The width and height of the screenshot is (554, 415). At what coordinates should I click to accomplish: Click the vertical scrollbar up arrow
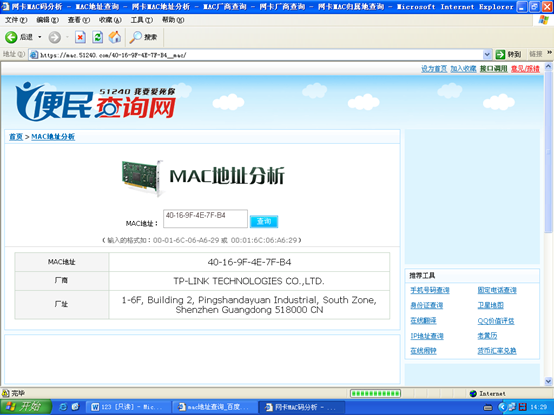click(548, 66)
